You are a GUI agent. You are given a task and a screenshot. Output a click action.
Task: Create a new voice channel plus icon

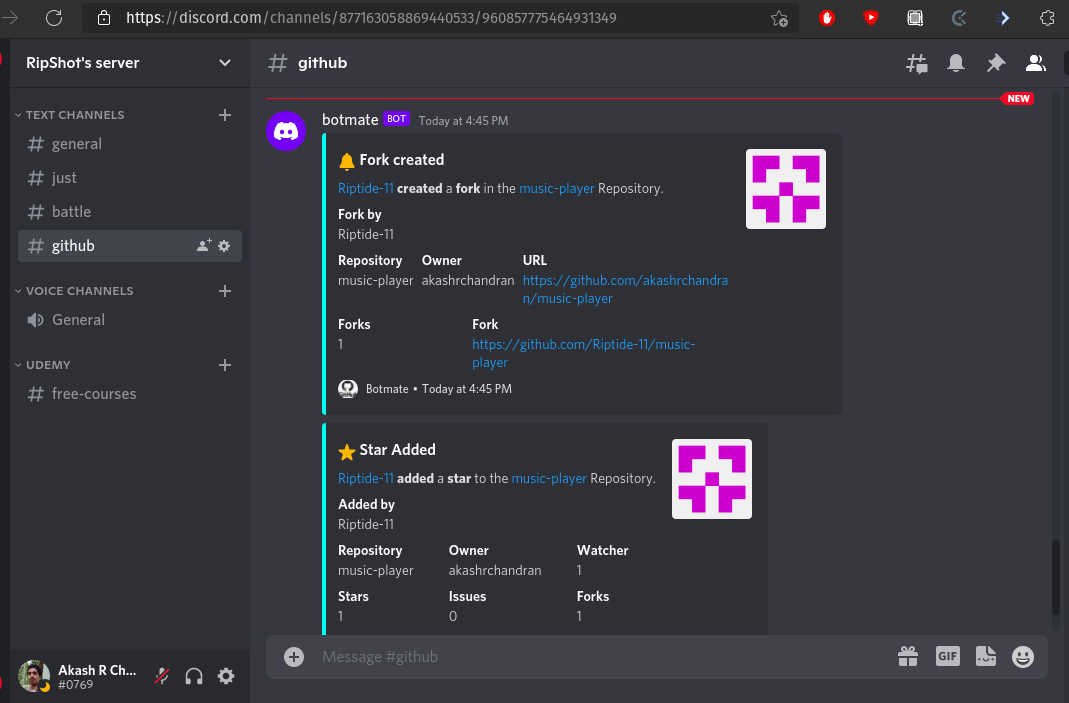pyautogui.click(x=225, y=291)
